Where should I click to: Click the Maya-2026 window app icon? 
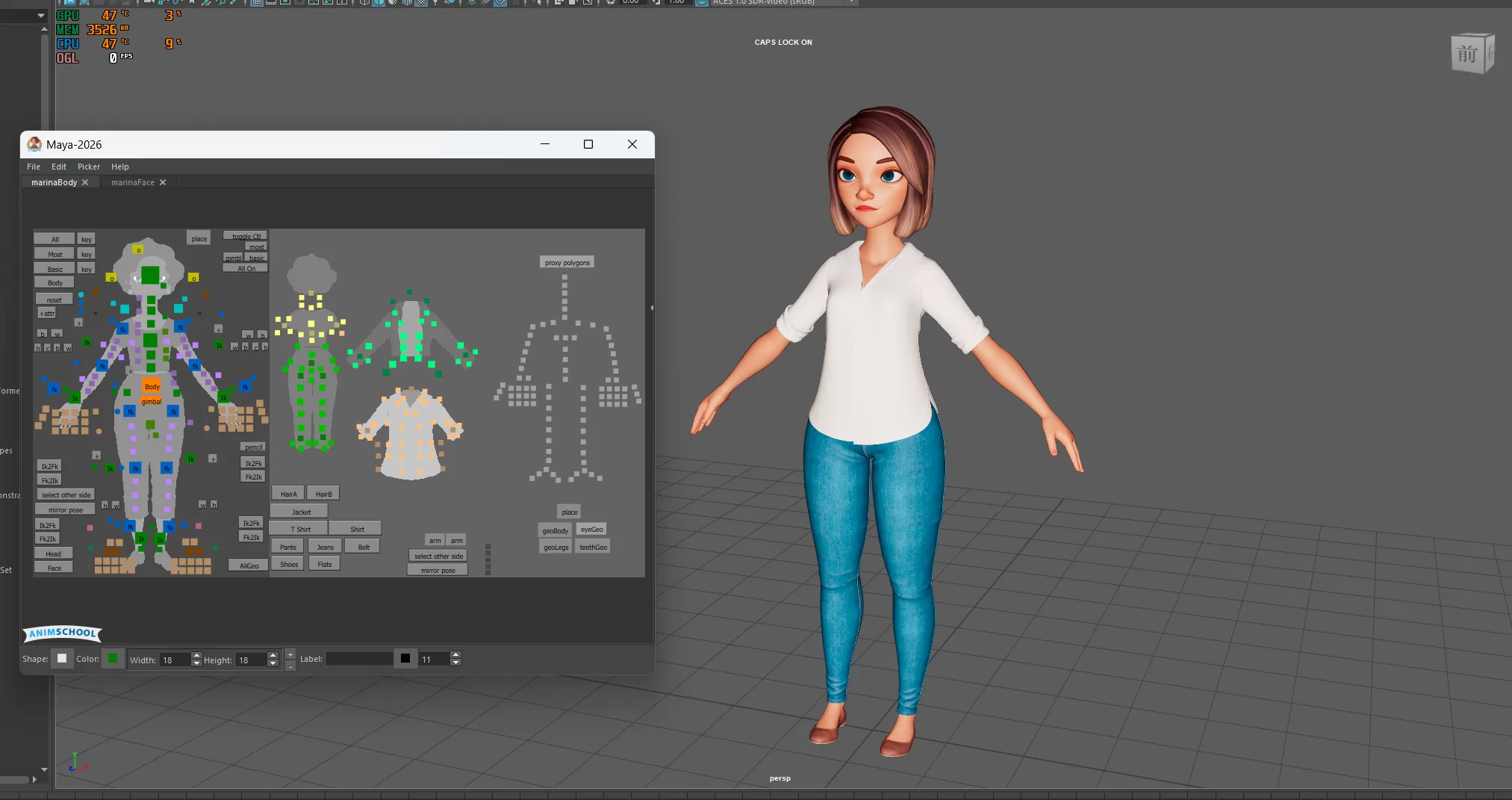[x=34, y=144]
